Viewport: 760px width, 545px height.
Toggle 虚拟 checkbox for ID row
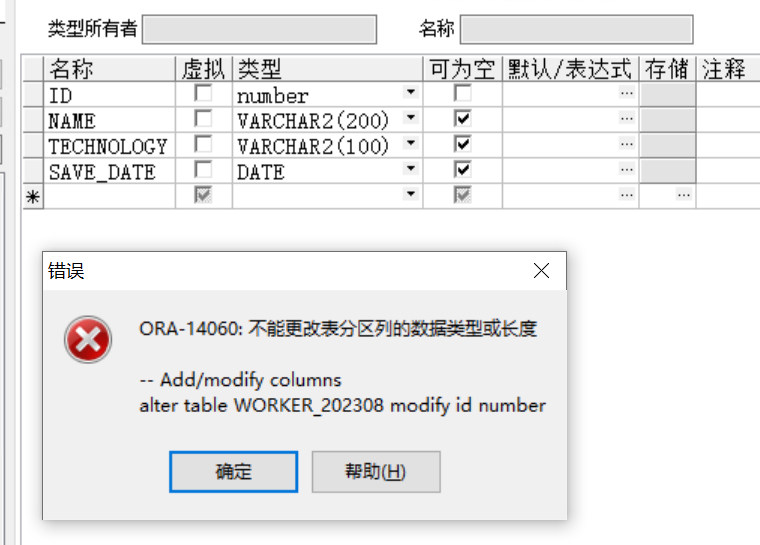pos(203,93)
